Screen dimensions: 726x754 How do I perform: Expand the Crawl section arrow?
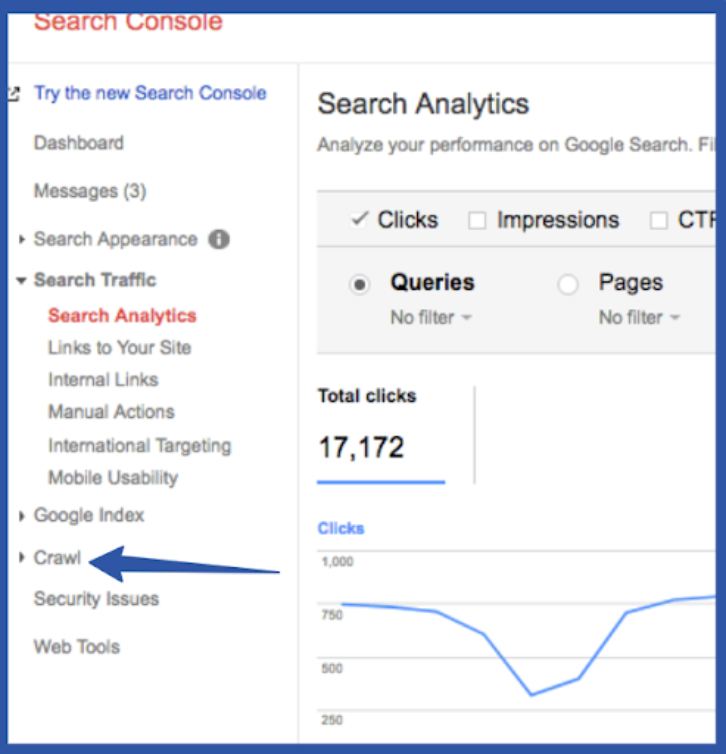point(21,557)
